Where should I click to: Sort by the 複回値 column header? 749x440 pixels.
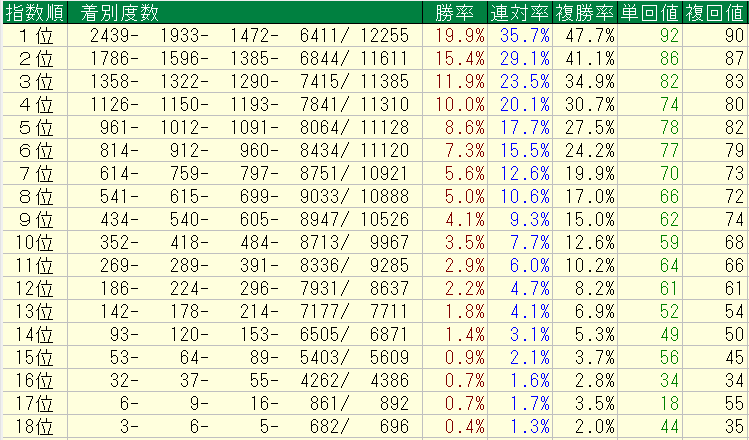pyautogui.click(x=715, y=13)
